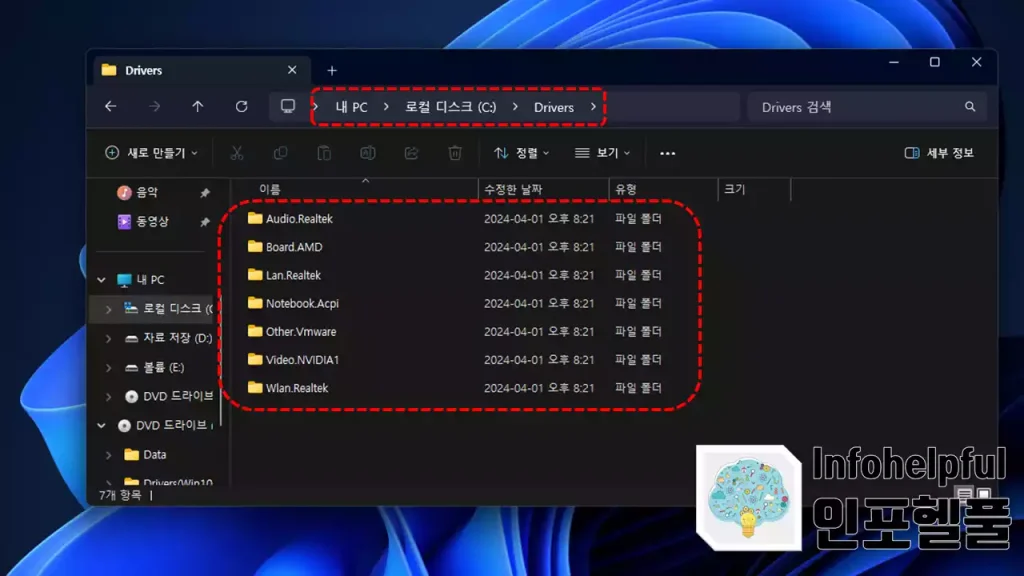The width and height of the screenshot is (1024, 576).
Task: Toggle the 세부 정보 details pane
Action: 939,153
